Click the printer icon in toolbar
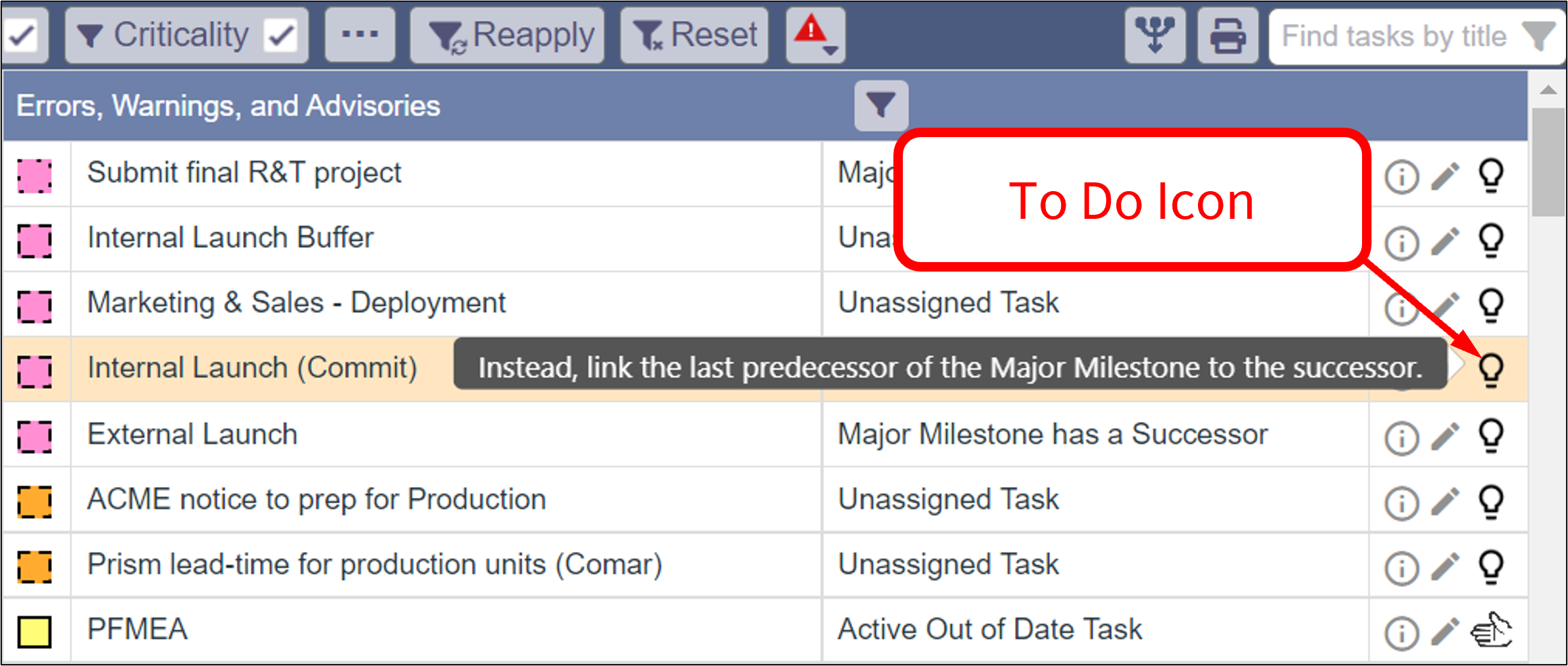Screen dimensions: 1568x666 [x=1227, y=35]
